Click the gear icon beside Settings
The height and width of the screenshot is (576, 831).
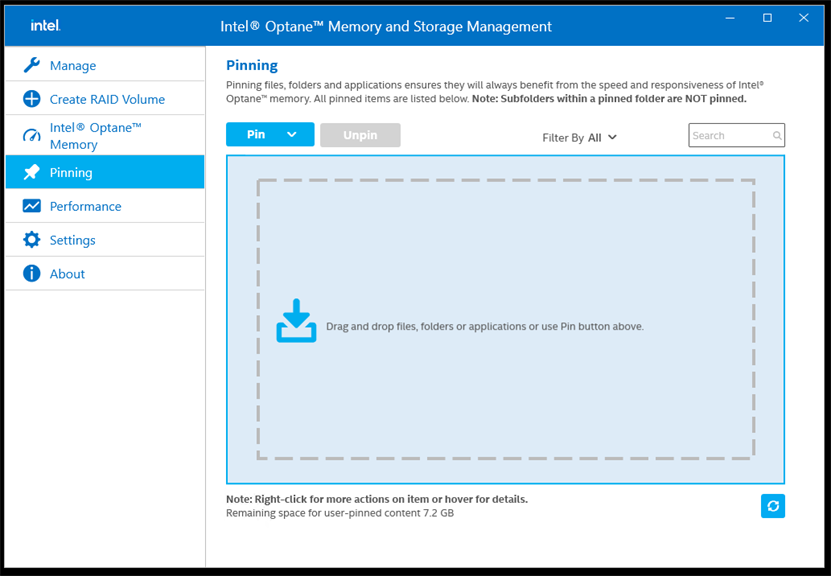pyautogui.click(x=32, y=240)
